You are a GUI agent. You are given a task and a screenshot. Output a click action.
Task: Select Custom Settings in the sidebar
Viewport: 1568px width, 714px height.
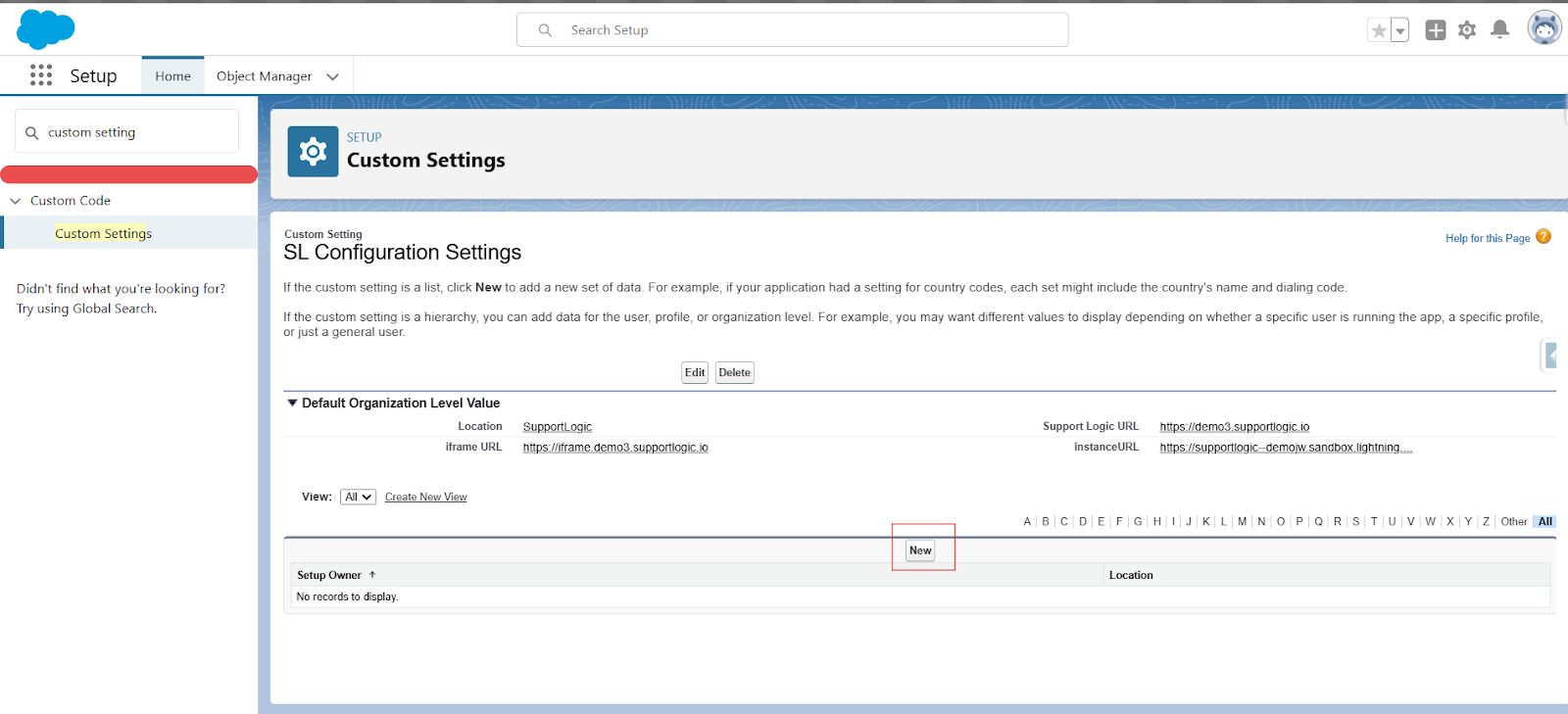coord(103,233)
